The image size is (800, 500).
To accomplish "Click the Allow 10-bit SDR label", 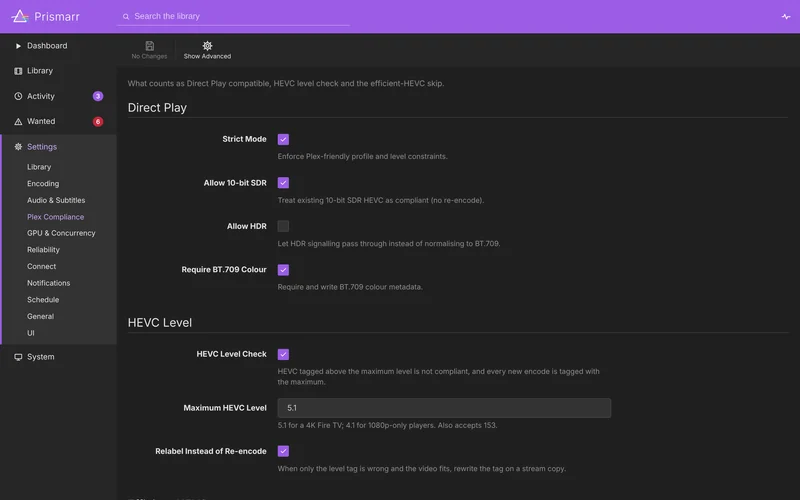I will 235,183.
